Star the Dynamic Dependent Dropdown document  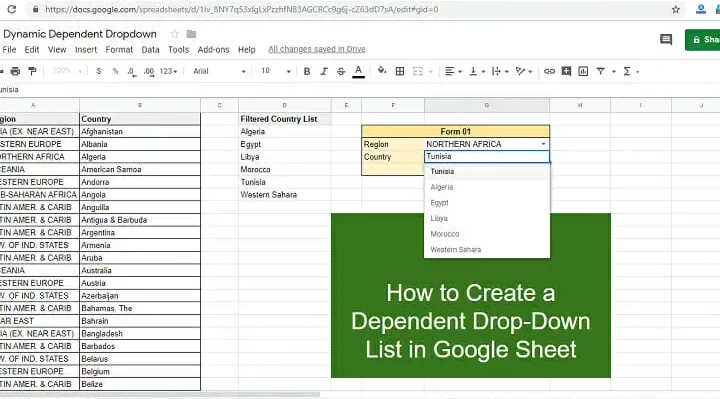point(174,34)
